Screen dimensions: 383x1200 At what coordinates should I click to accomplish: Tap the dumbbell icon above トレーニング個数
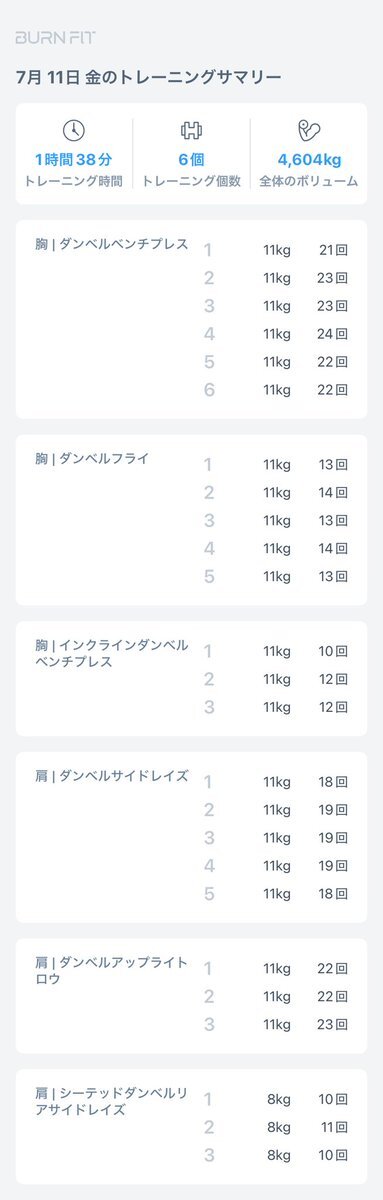tap(191, 130)
